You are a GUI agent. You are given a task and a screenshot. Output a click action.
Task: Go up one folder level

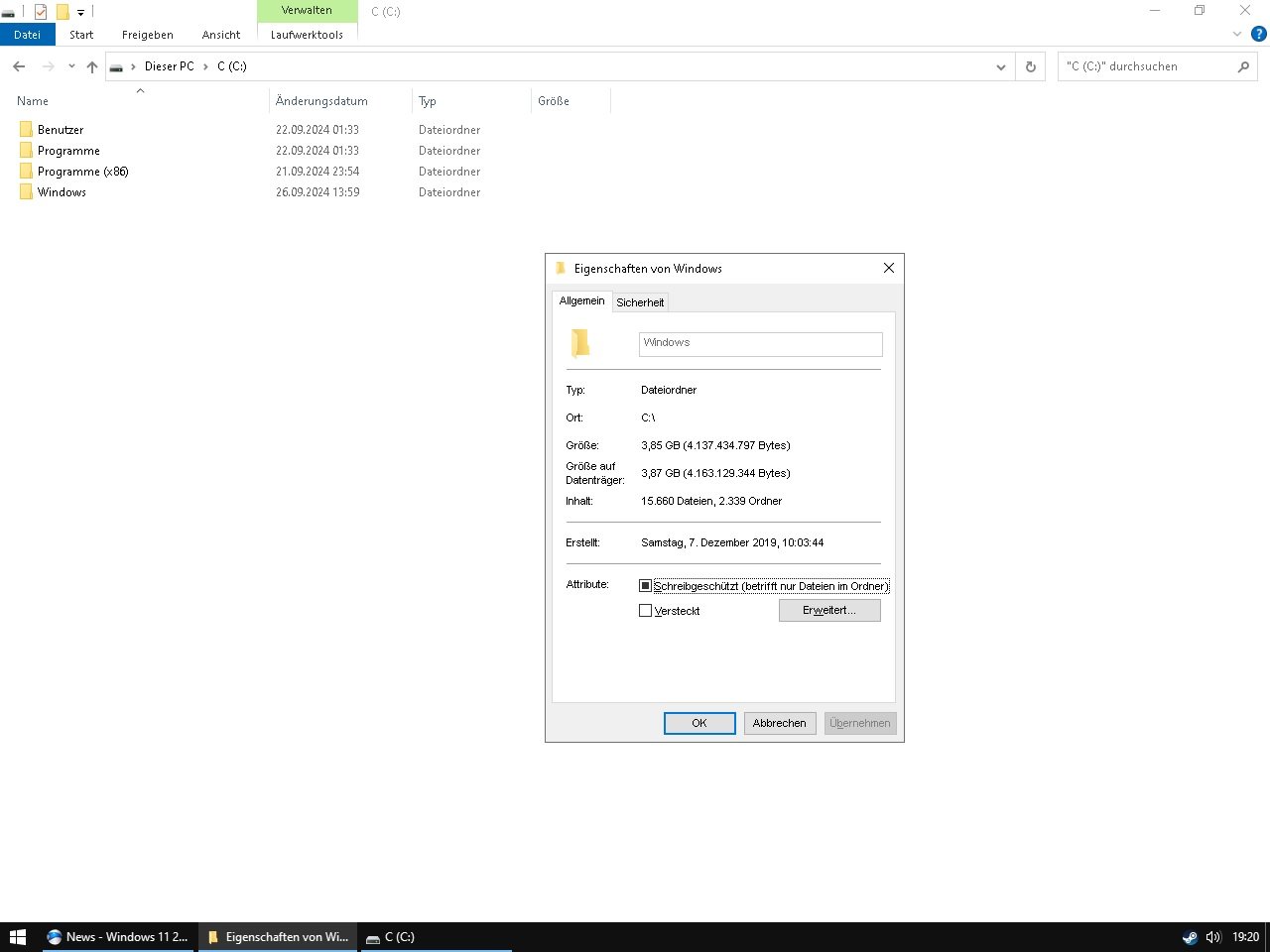click(92, 66)
